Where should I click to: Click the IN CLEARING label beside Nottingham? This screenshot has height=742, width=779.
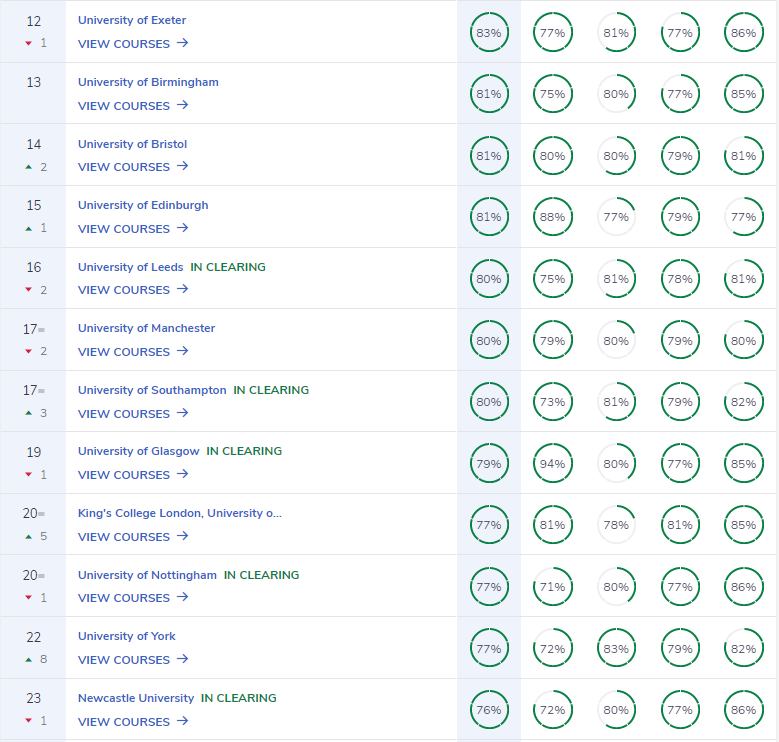(x=261, y=575)
